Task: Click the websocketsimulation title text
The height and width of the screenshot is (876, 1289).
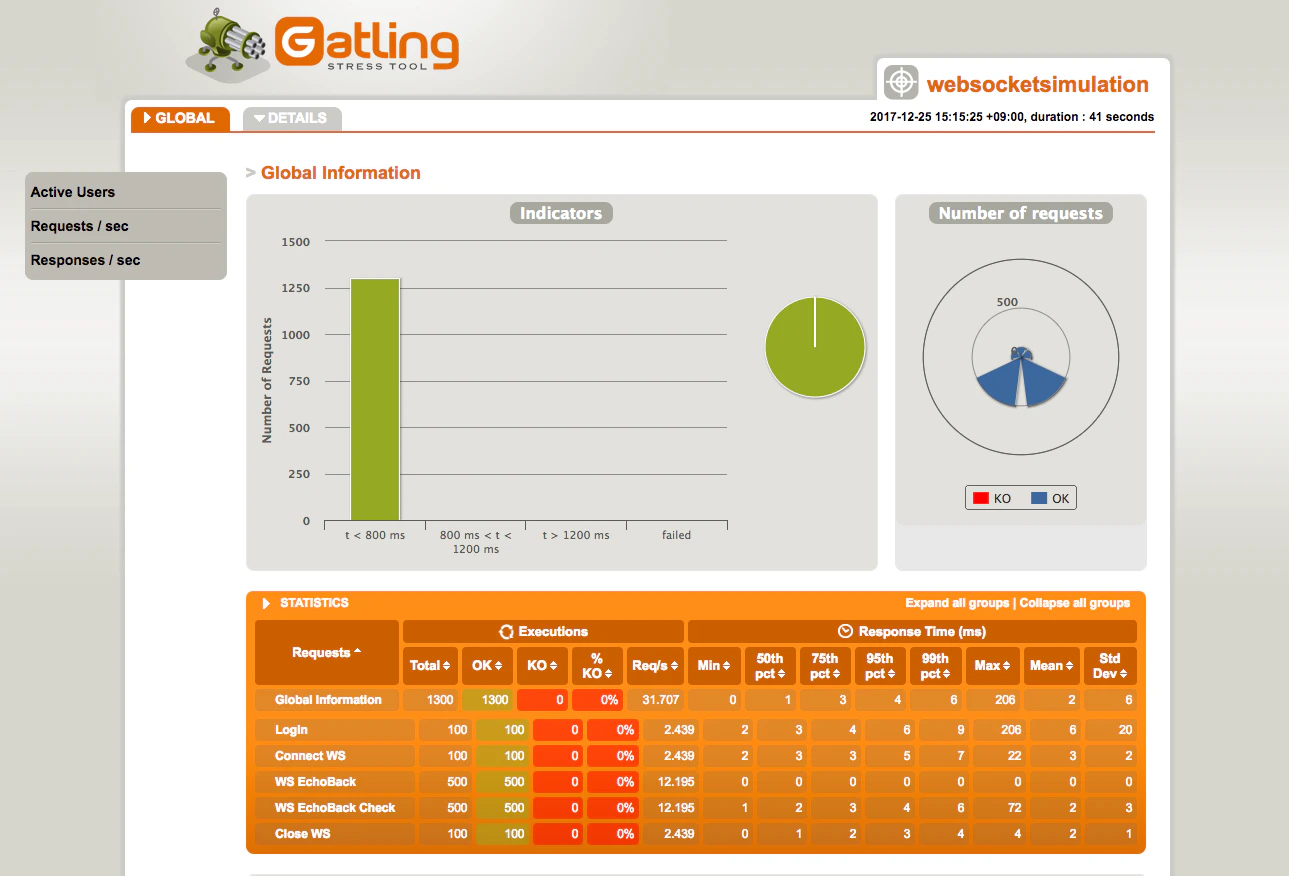Action: [1037, 84]
